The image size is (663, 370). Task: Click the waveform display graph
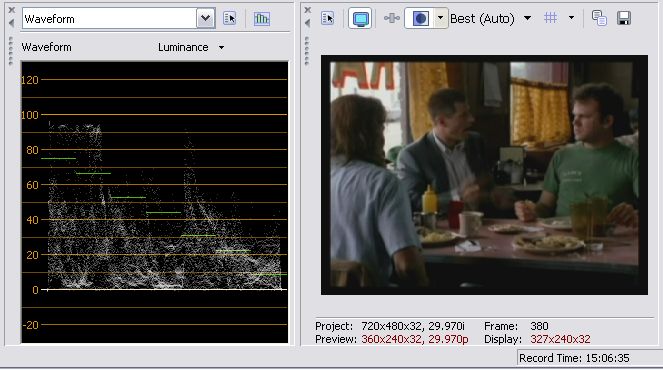coord(155,202)
